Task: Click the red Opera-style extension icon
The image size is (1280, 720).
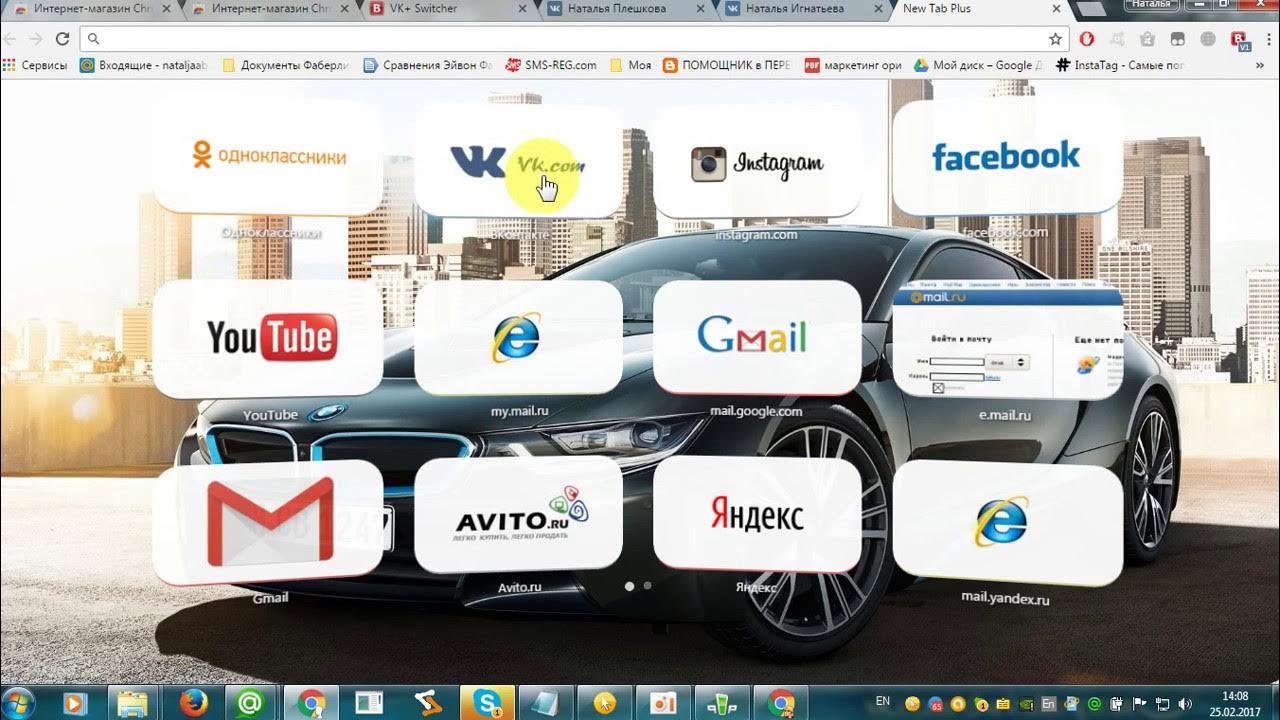Action: tap(1087, 39)
